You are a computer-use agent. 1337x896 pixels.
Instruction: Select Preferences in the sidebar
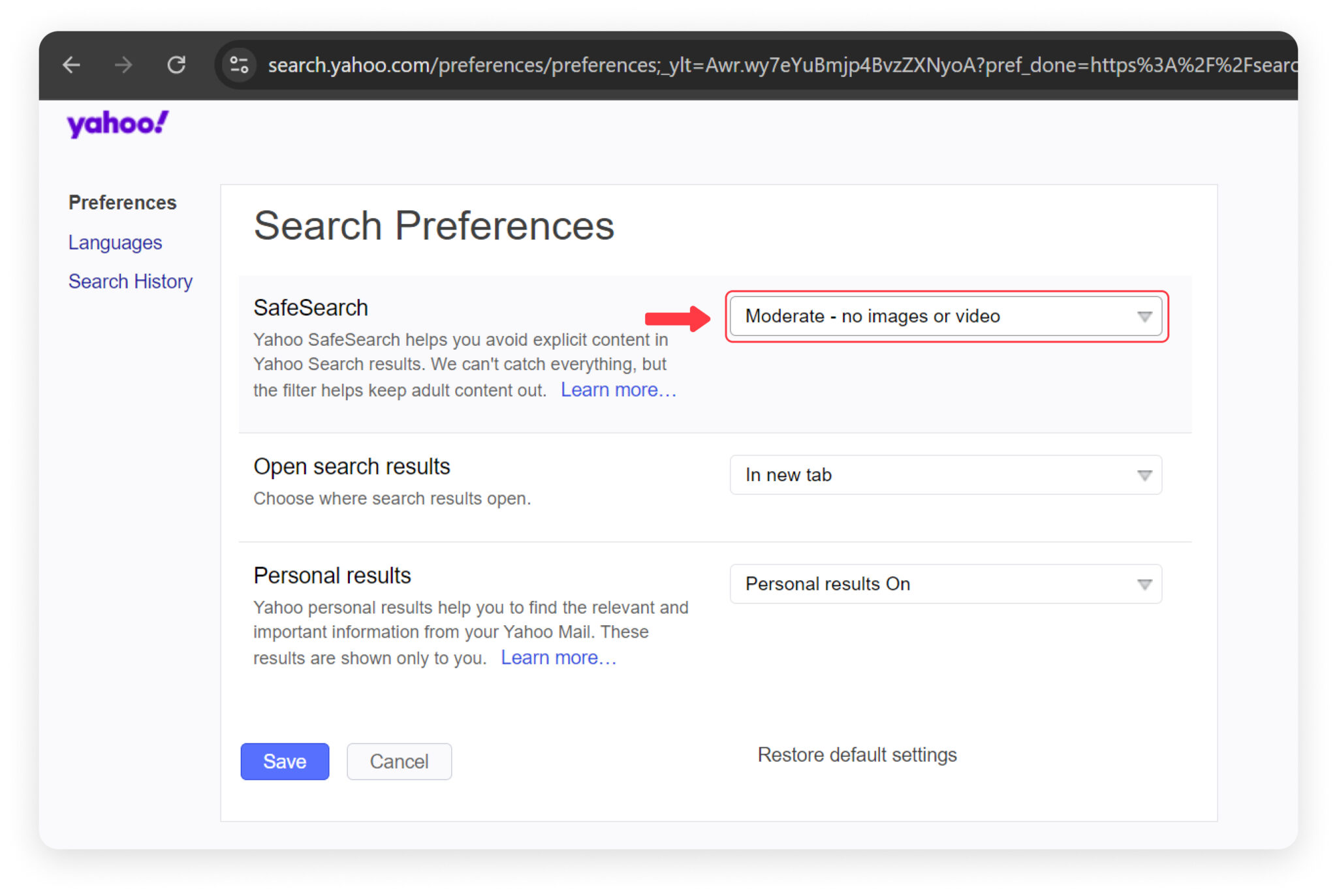click(122, 202)
